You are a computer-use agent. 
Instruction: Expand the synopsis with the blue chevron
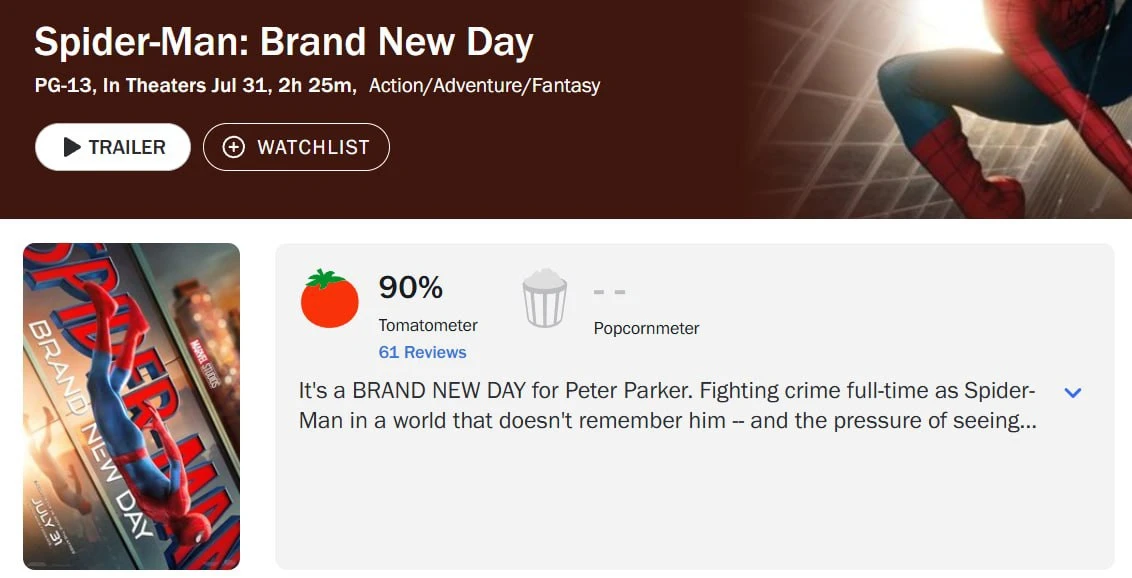coord(1073,393)
